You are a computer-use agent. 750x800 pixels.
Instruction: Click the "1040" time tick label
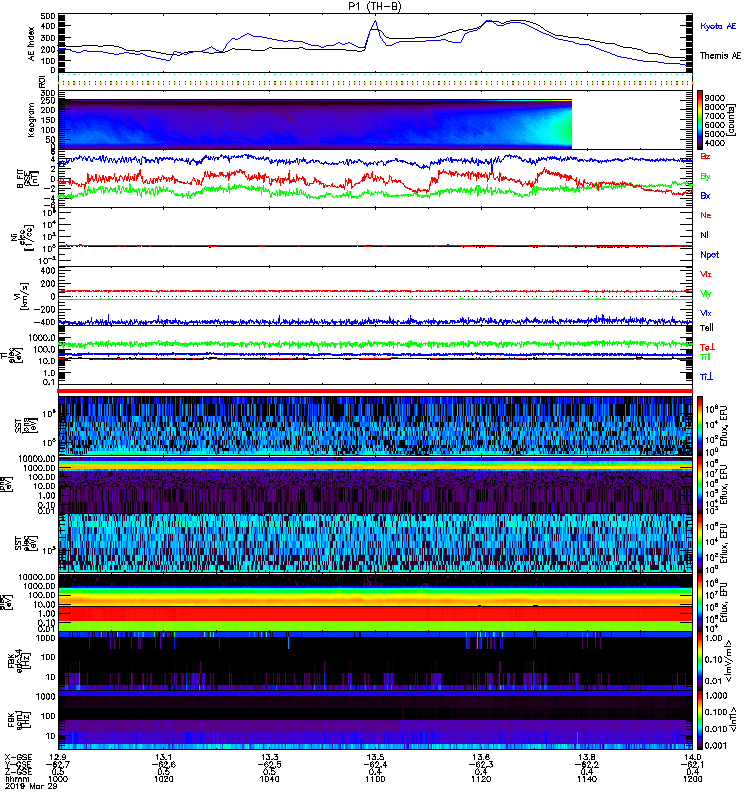coord(269,779)
